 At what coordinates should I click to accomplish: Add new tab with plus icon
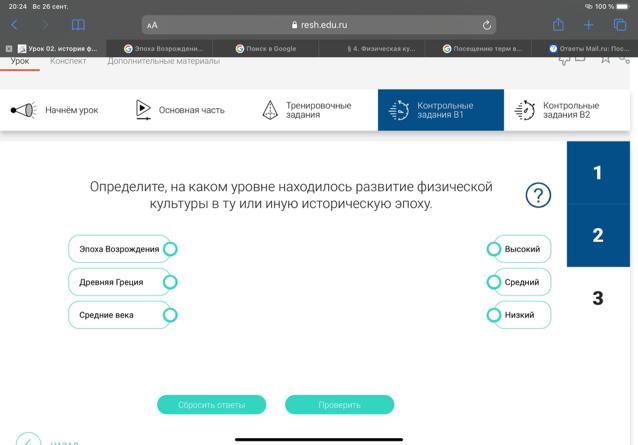point(589,25)
